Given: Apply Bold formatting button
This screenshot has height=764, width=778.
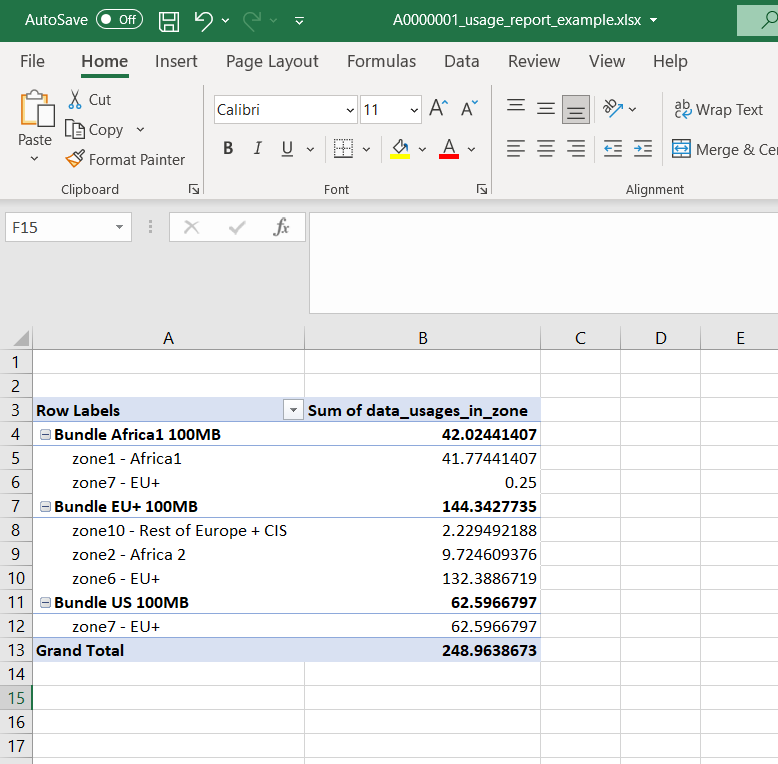Looking at the screenshot, I should pos(228,149).
